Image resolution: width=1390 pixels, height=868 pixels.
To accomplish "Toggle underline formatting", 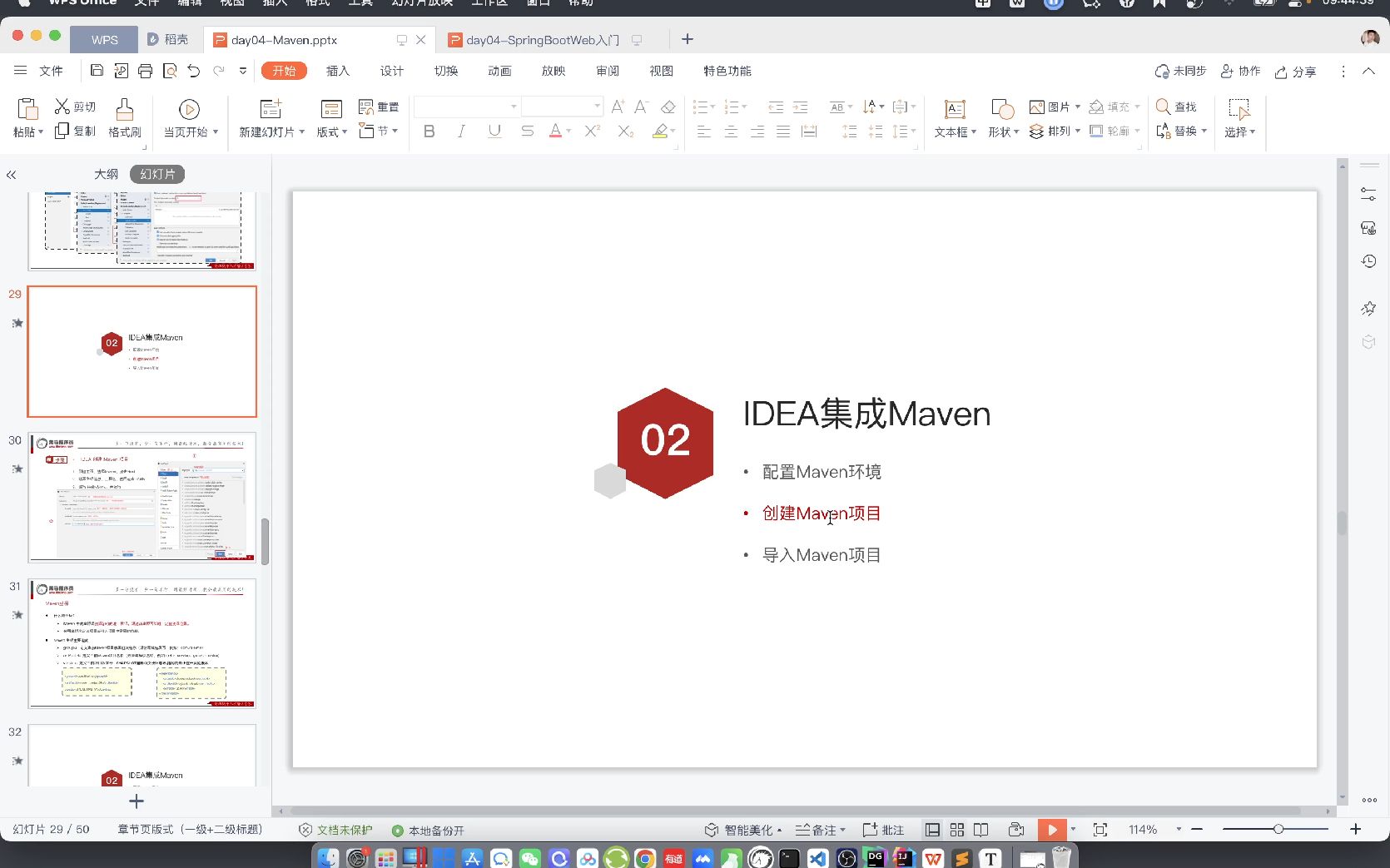I will [494, 131].
